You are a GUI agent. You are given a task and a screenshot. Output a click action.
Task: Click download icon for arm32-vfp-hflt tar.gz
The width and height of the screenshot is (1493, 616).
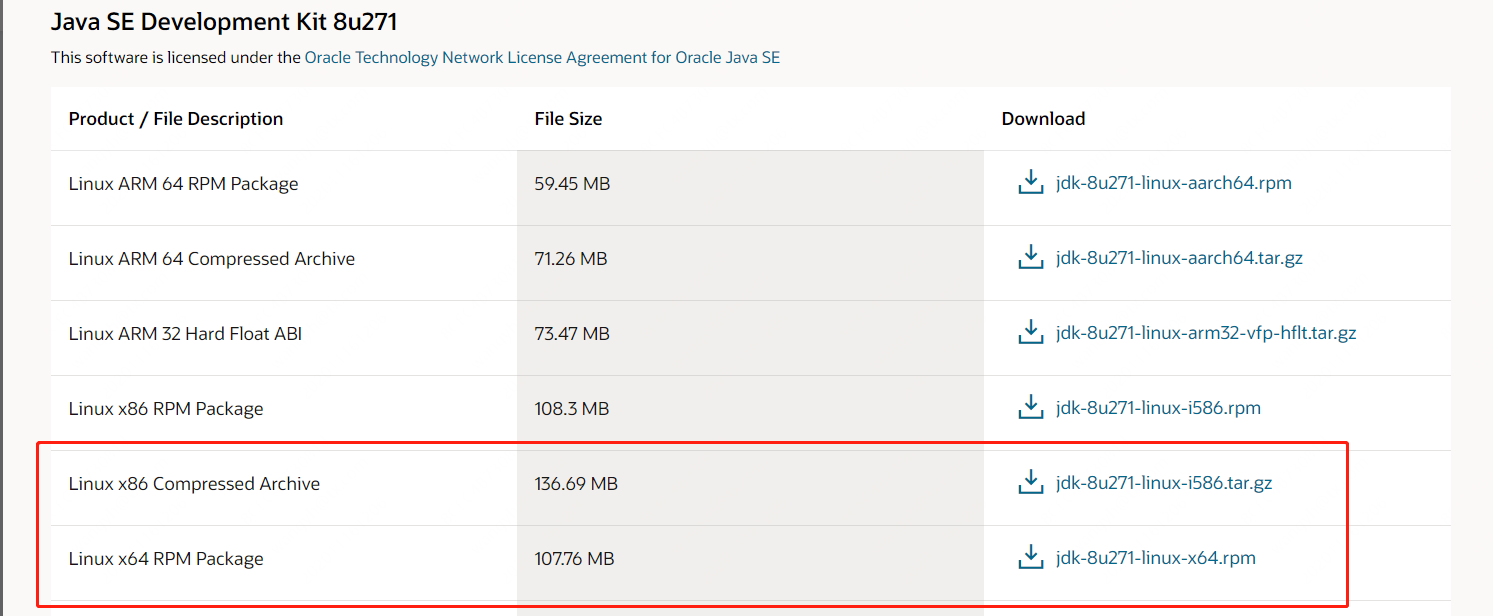point(1030,333)
